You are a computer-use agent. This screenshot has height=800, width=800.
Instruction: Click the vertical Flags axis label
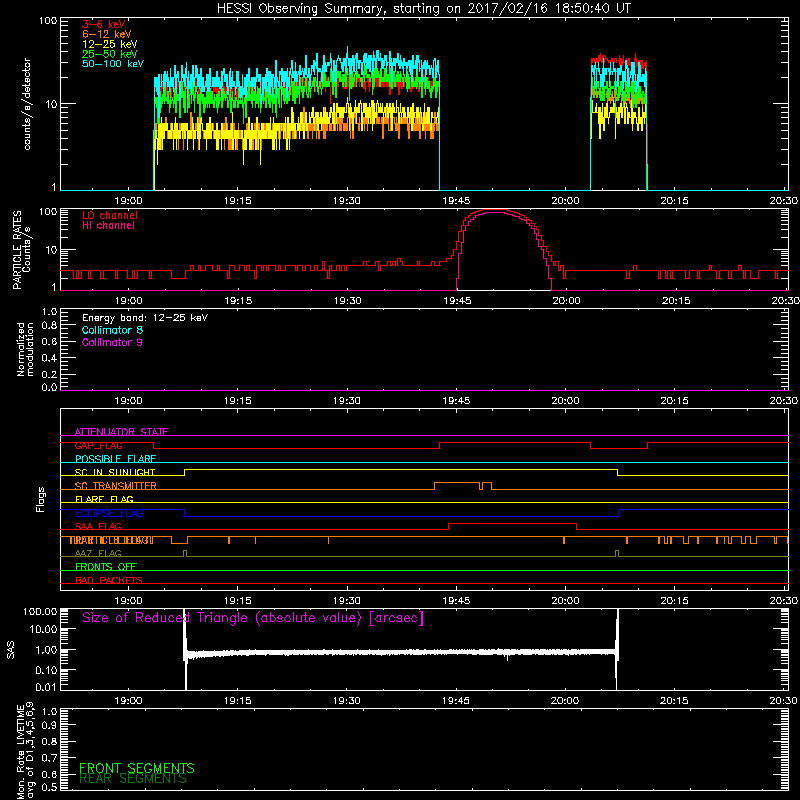(40, 499)
